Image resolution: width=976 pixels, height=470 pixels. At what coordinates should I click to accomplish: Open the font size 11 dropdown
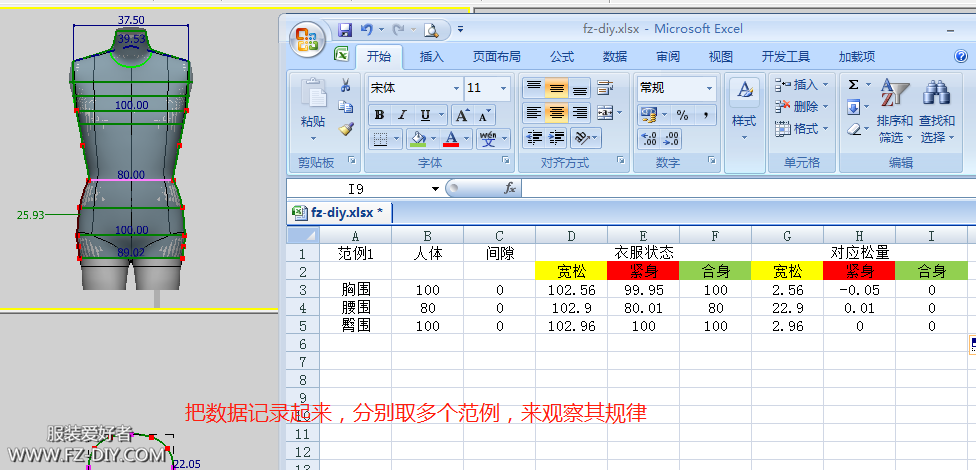[503, 88]
